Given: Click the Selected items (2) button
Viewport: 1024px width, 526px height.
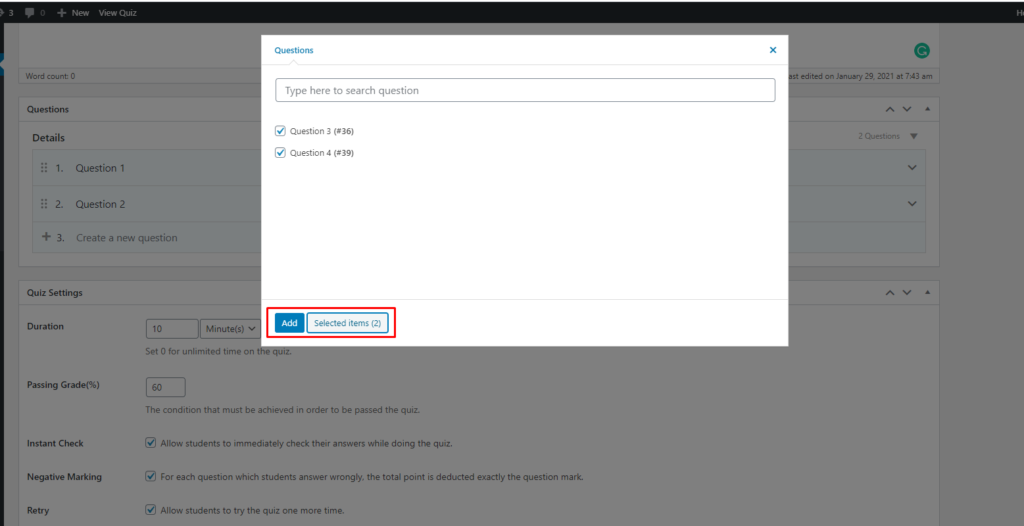Looking at the screenshot, I should click(347, 323).
